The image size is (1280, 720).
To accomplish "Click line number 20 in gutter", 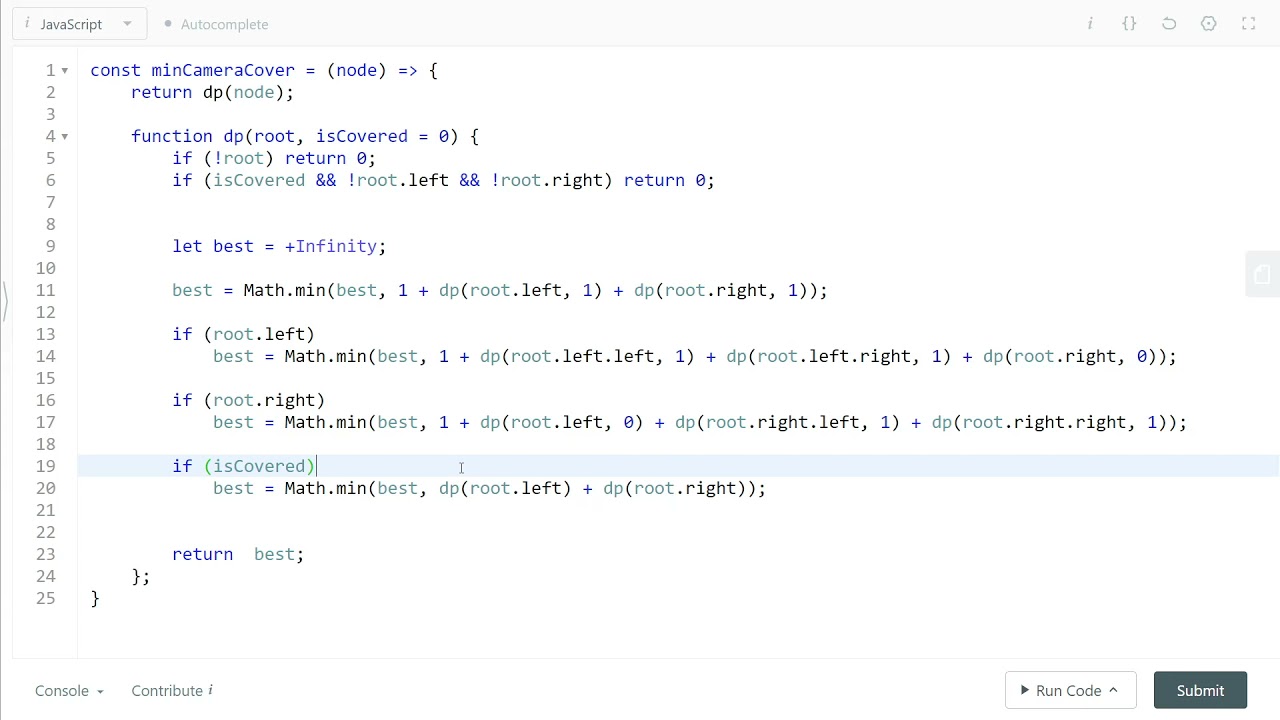I will [x=46, y=488].
